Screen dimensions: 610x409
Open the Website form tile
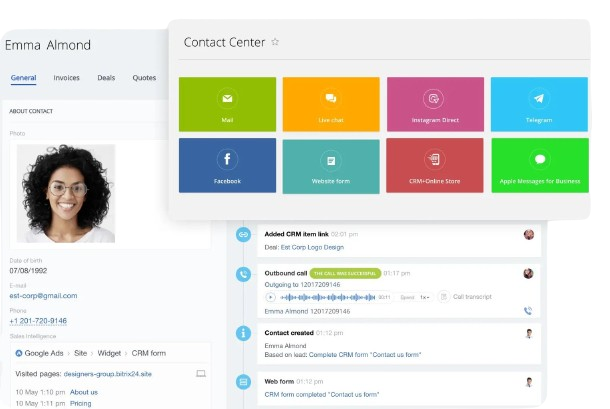331,166
